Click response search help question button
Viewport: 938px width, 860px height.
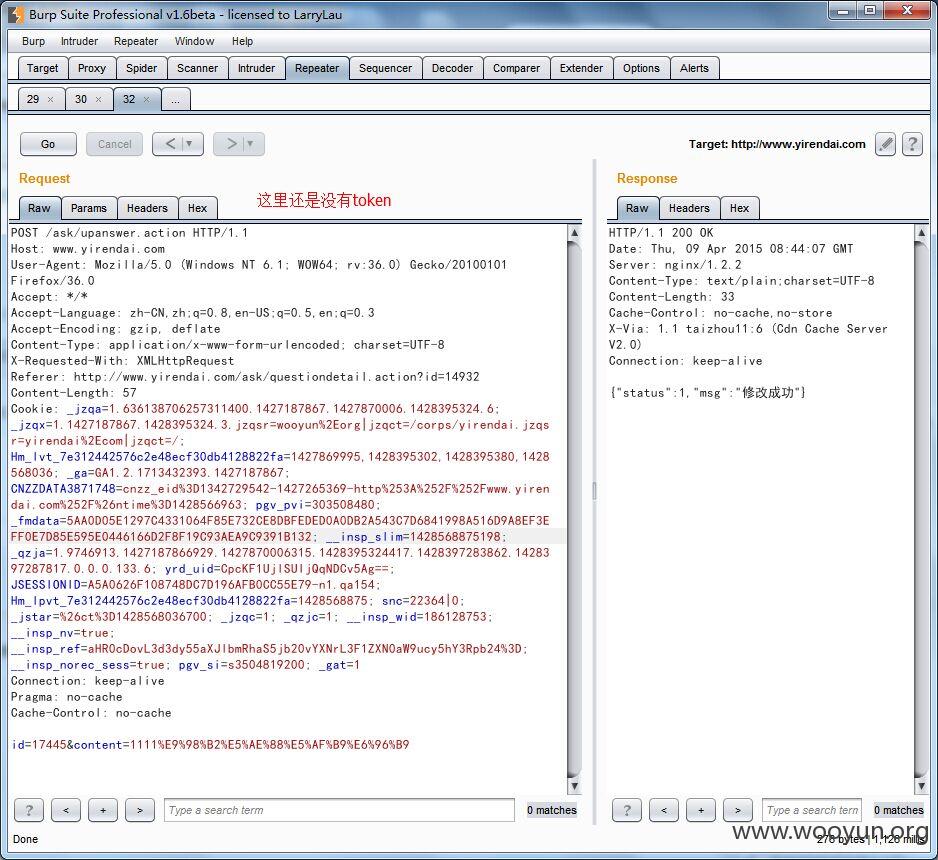coord(627,810)
